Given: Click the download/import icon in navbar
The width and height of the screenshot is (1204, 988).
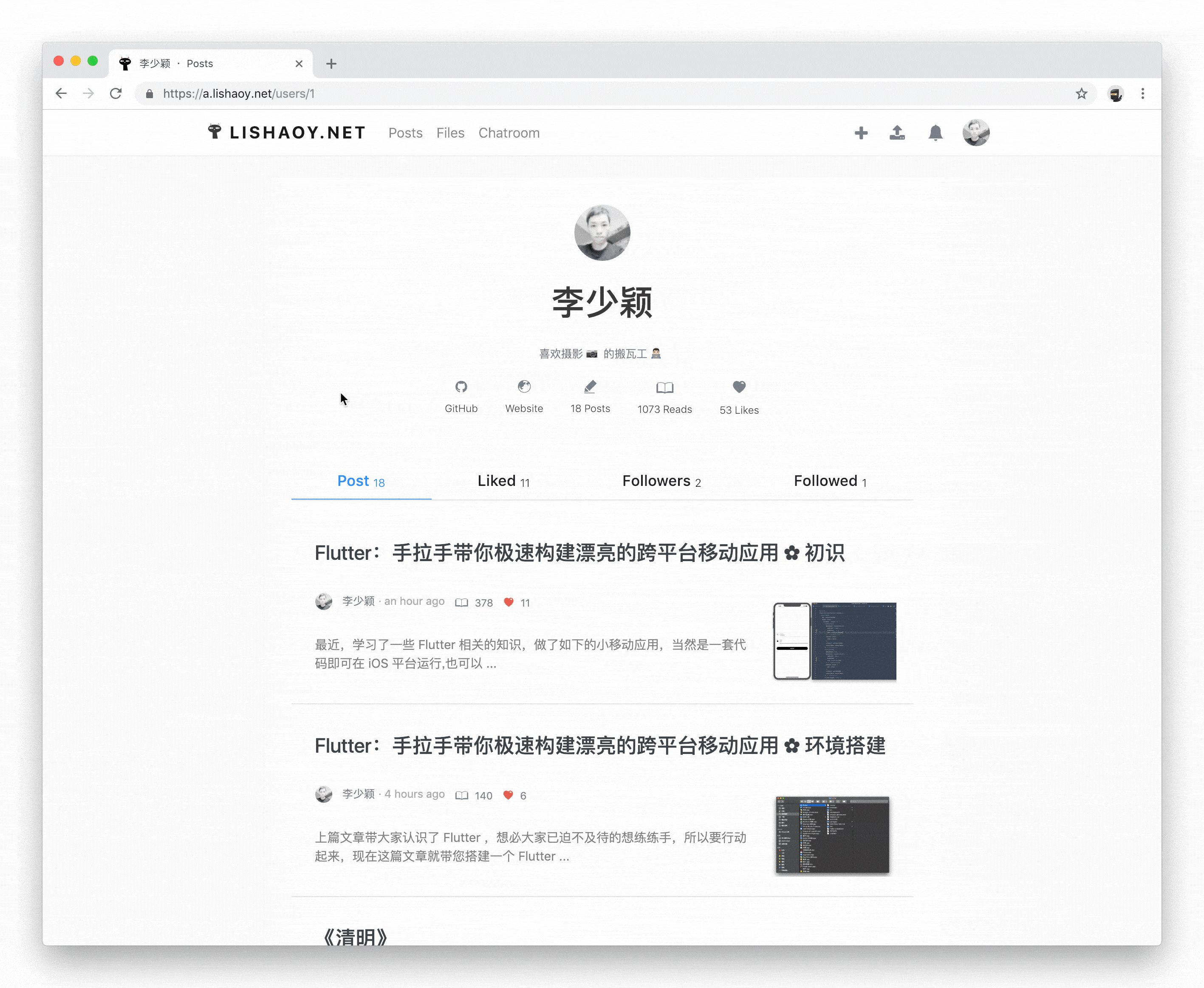Looking at the screenshot, I should (897, 133).
